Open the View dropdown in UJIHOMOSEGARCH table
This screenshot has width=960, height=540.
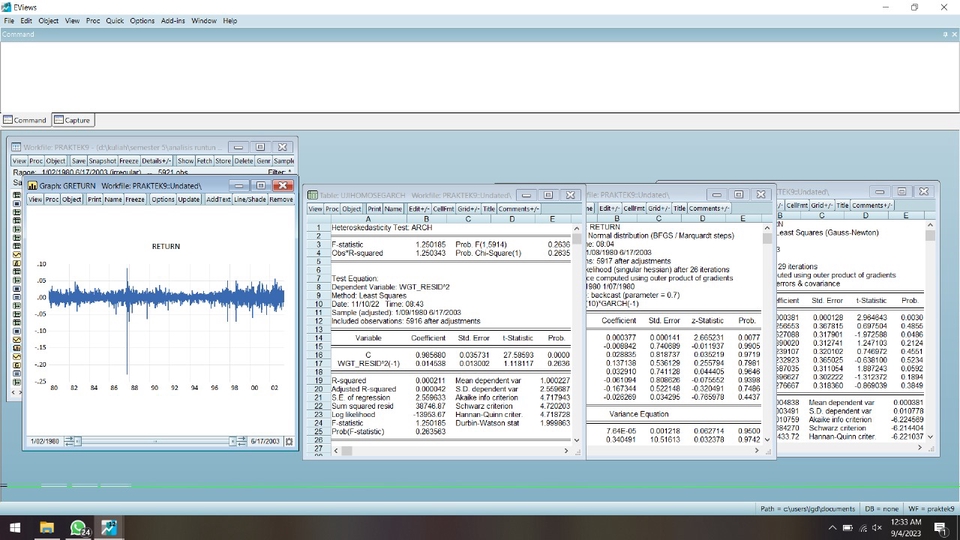(x=314, y=209)
